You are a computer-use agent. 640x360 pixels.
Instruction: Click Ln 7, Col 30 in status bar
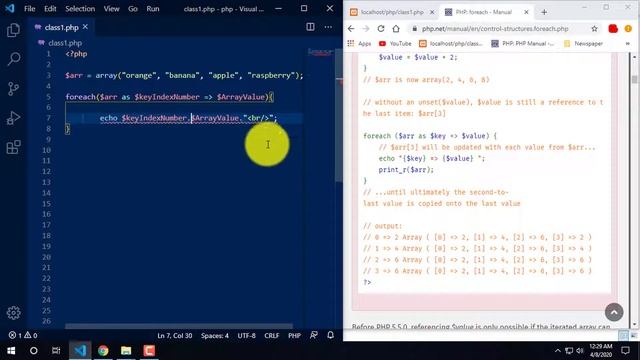[175, 336]
